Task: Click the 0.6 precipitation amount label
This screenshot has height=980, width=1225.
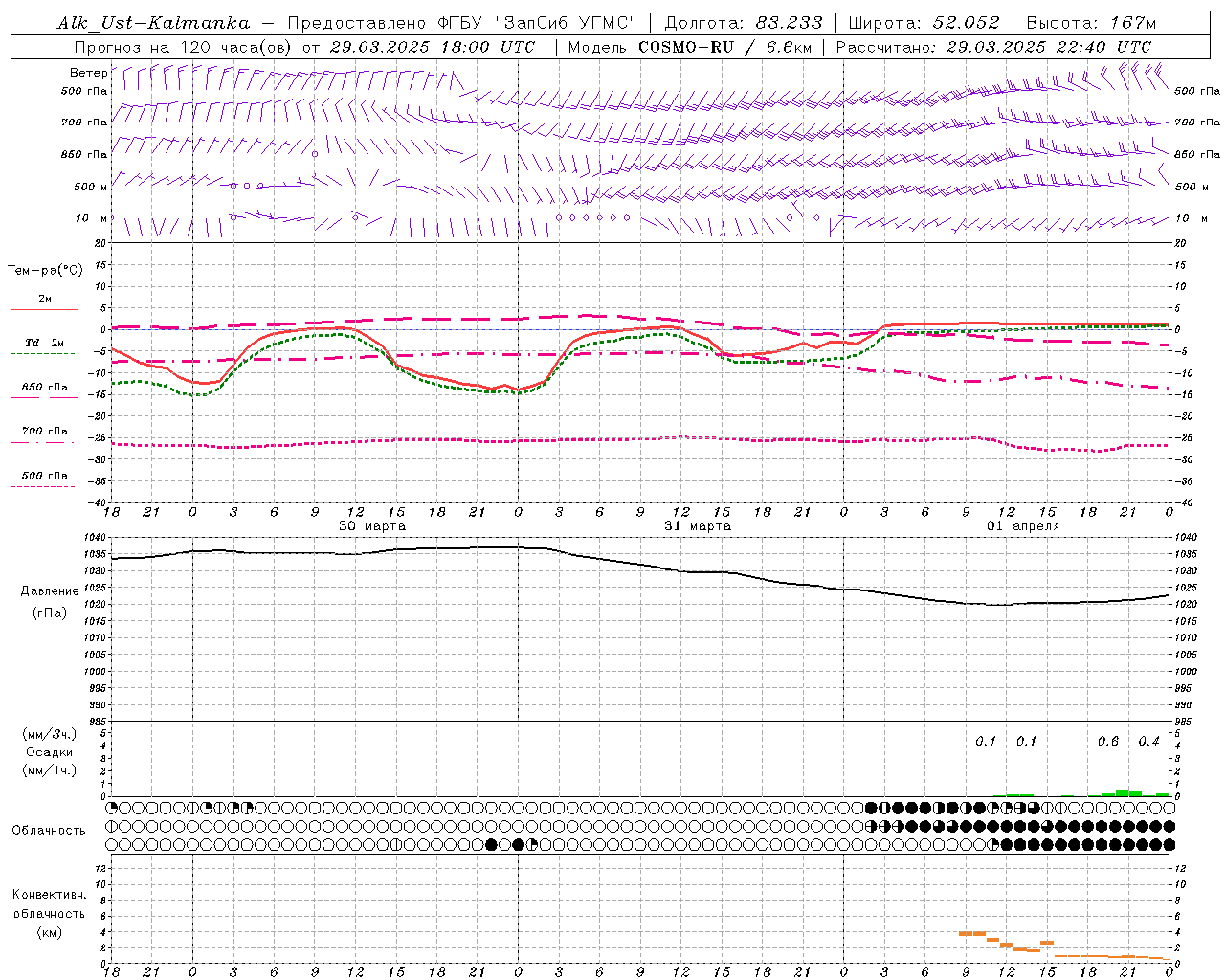Action: tap(1107, 742)
